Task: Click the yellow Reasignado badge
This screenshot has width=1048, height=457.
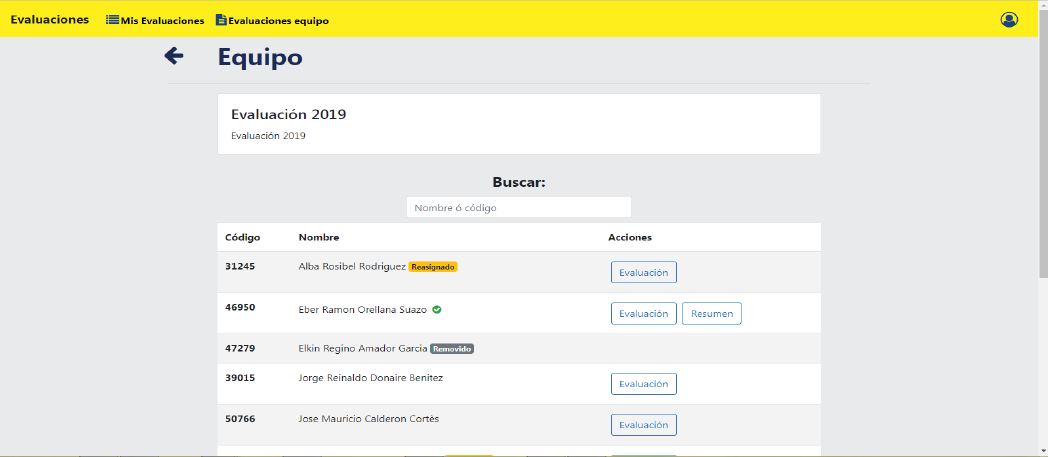Action: [433, 267]
